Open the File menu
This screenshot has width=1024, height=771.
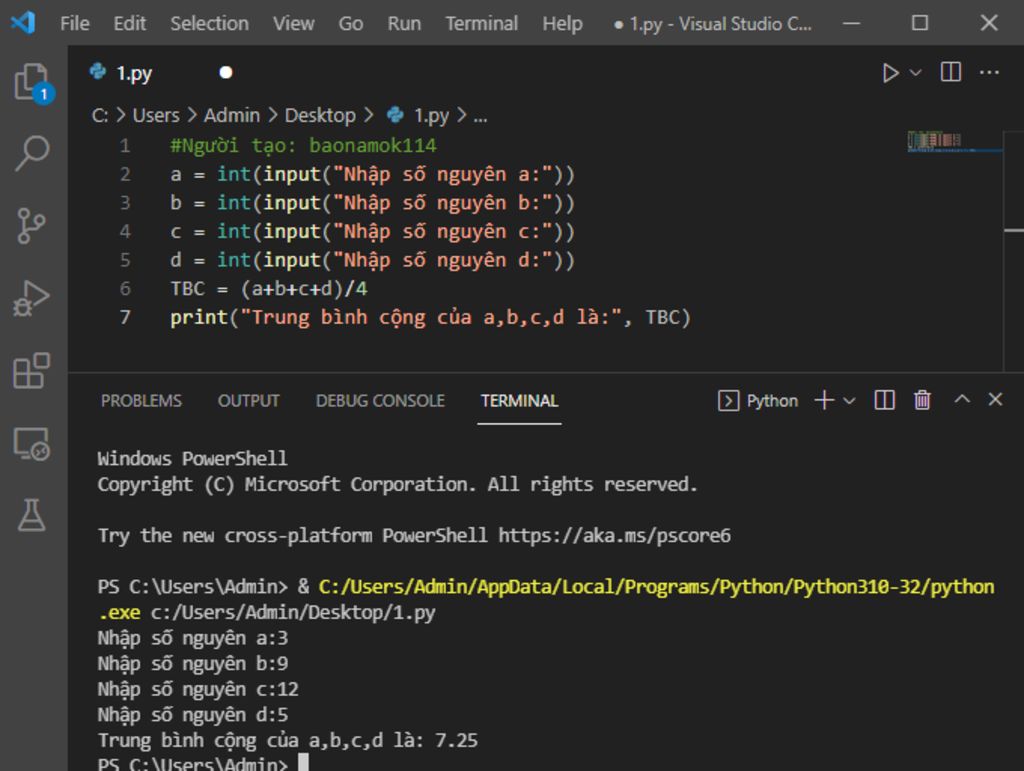click(x=74, y=24)
